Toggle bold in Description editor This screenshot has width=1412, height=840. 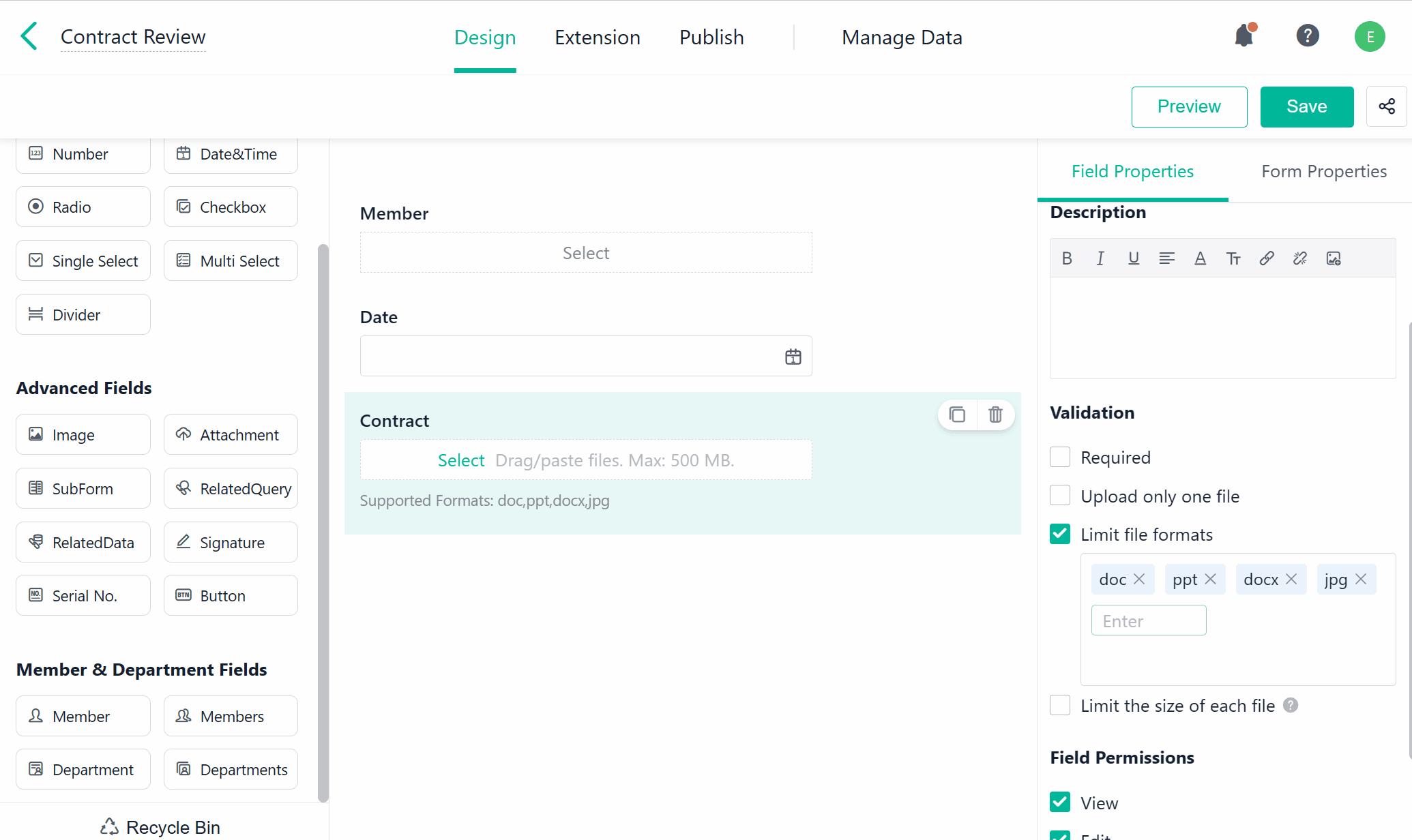(x=1067, y=258)
